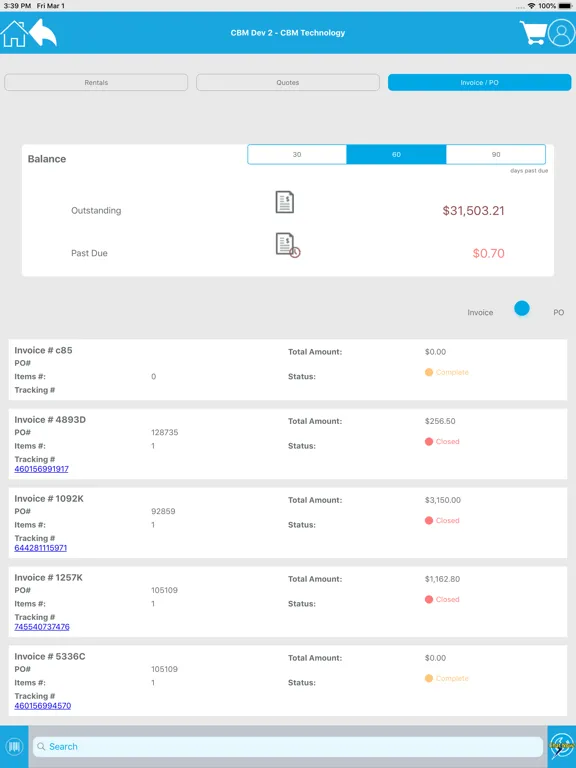Go to the home screen icon

coord(14,33)
